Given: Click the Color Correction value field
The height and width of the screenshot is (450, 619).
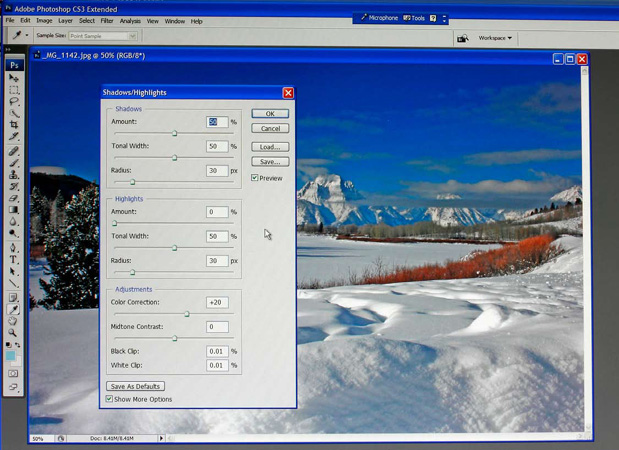Looking at the screenshot, I should [216, 302].
